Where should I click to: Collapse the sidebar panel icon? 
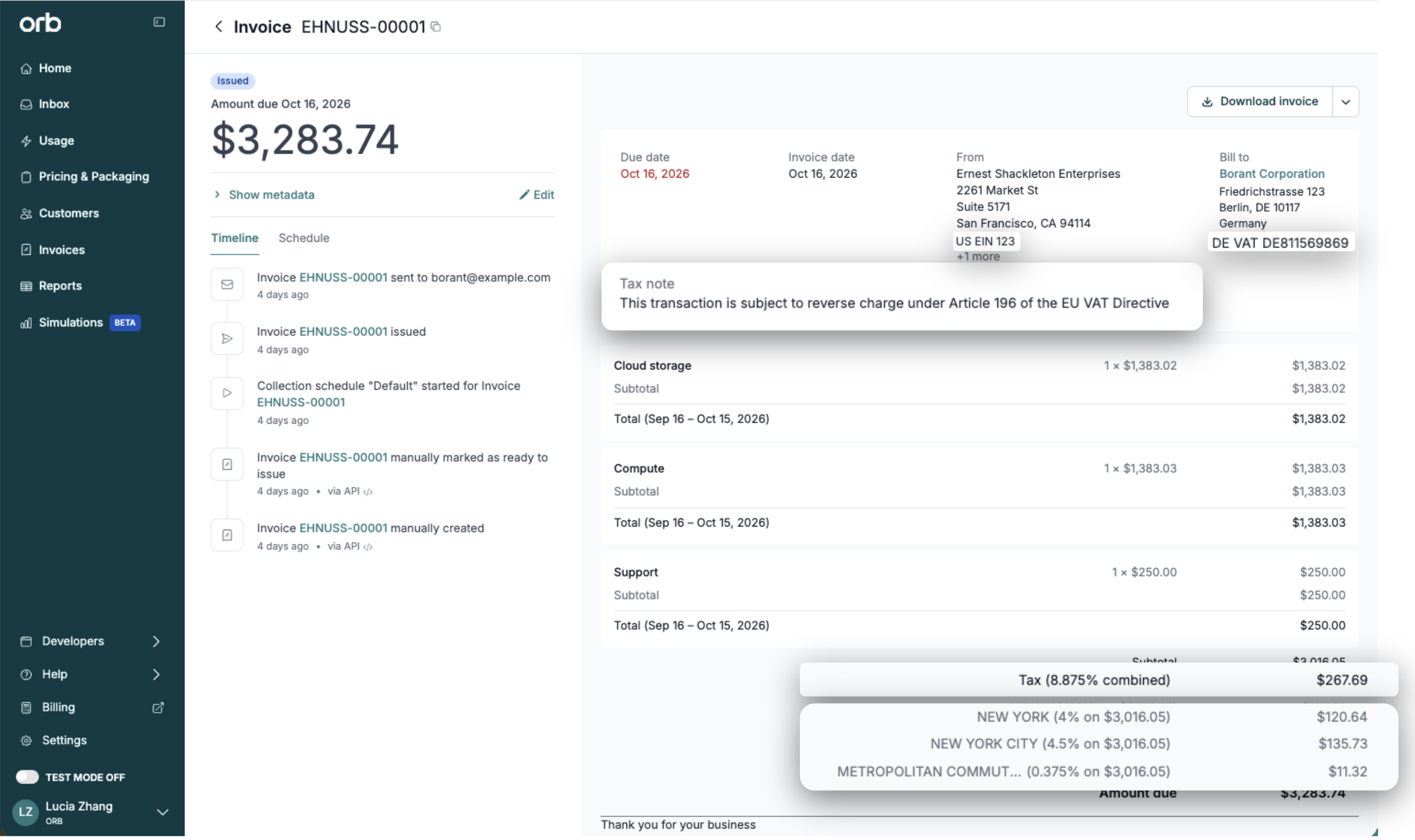(159, 22)
